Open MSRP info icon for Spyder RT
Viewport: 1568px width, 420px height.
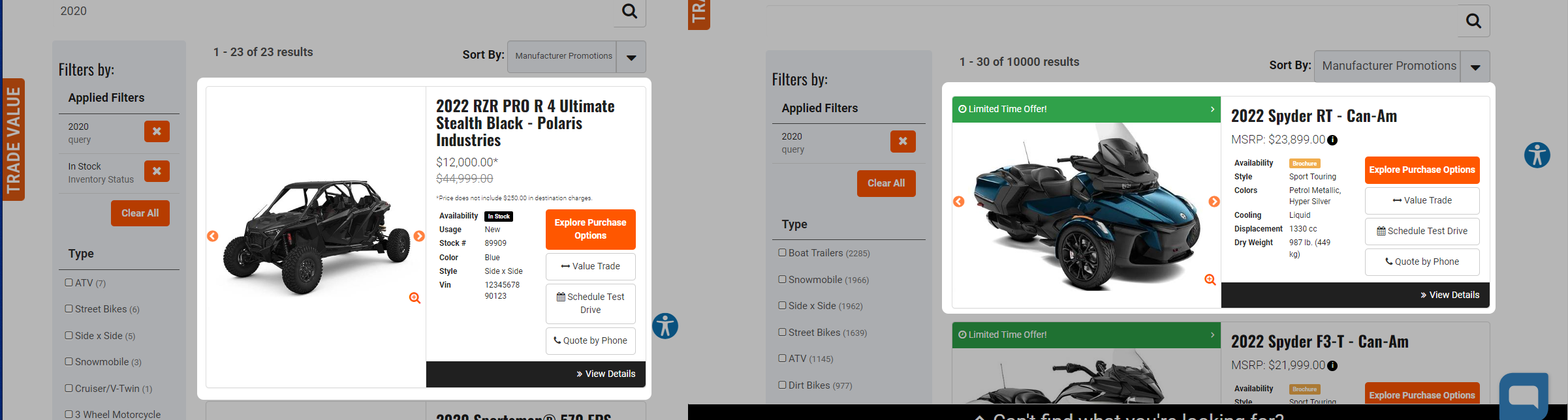pos(1332,140)
